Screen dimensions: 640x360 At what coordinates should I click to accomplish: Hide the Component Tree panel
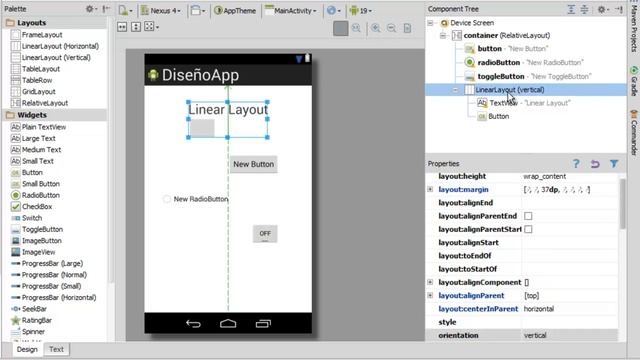(x=619, y=9)
